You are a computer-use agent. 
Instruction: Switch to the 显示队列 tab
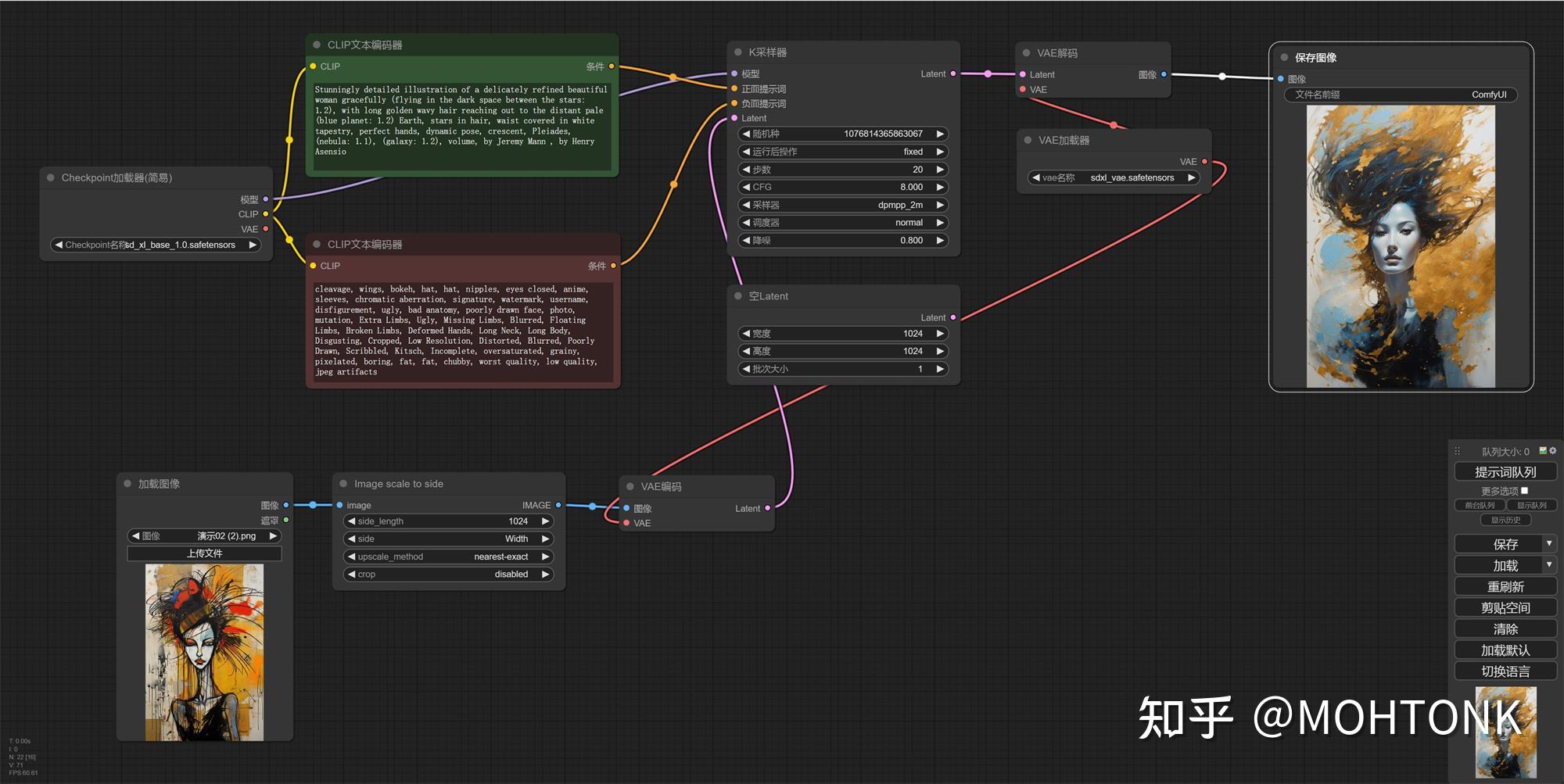click(1532, 505)
